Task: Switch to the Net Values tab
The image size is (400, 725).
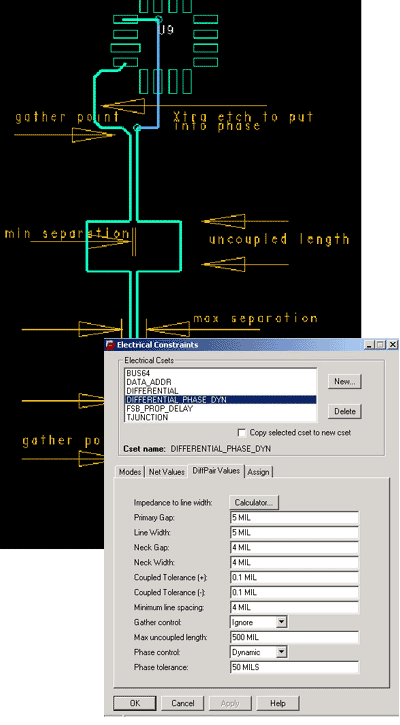Action: coord(167,472)
